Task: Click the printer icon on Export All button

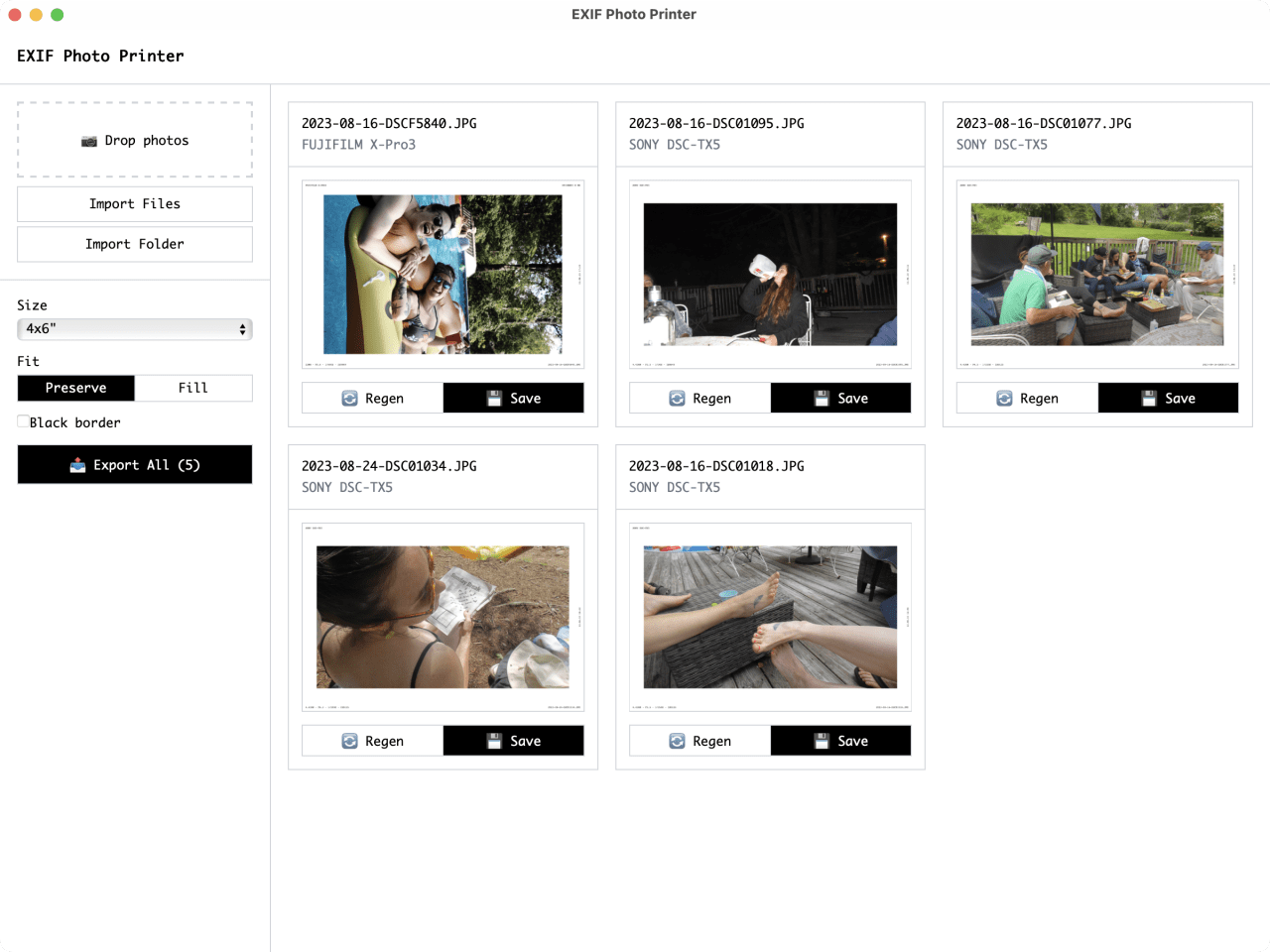Action: click(76, 464)
